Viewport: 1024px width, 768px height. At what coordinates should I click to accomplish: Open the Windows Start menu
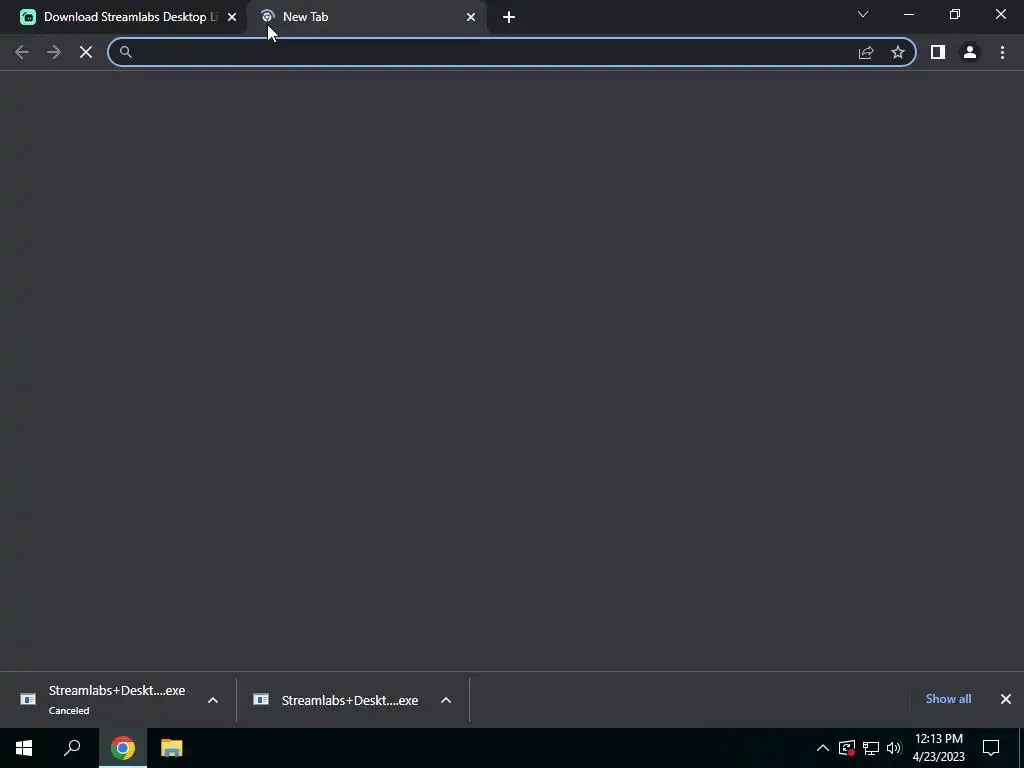coord(24,748)
